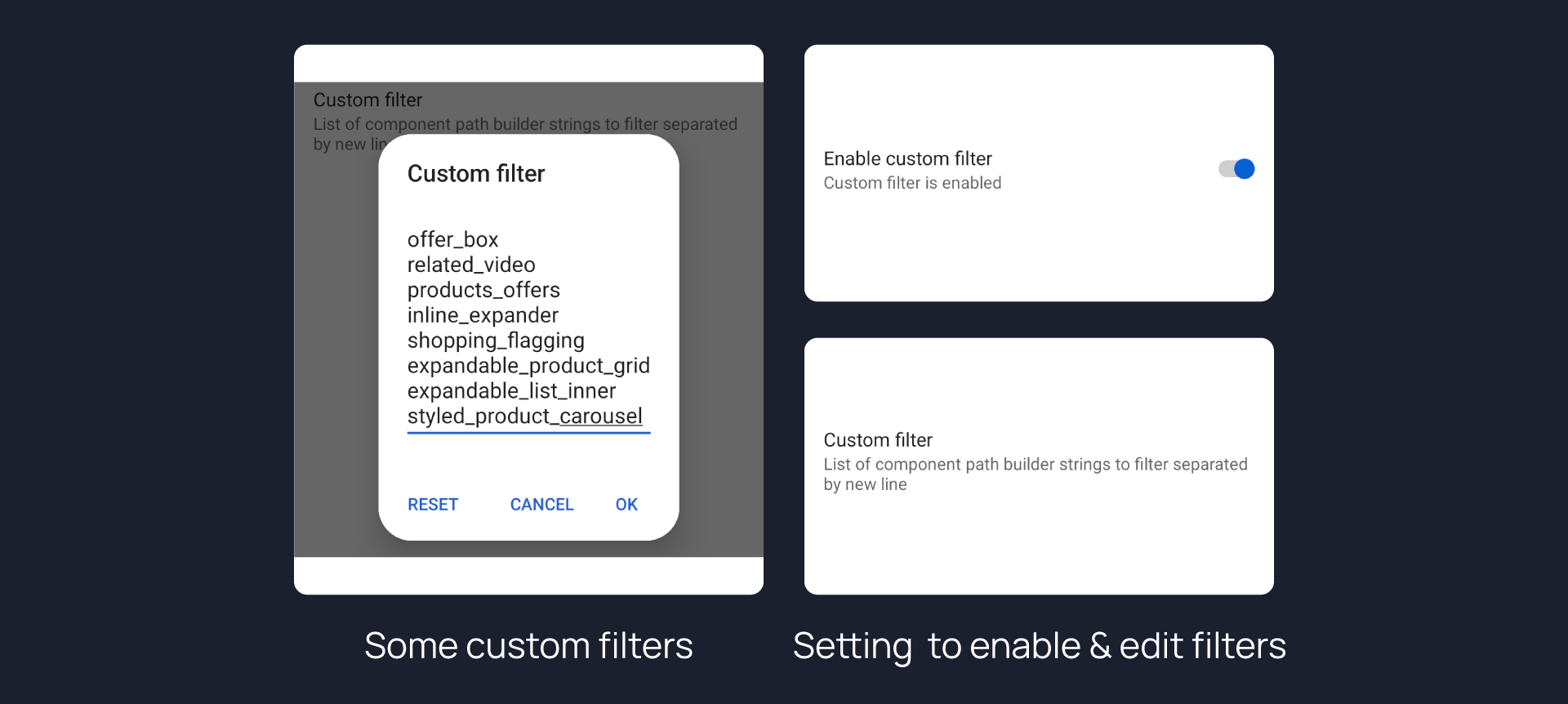Click the dimmed Custom filter heading behind the dialog
This screenshot has height=704, width=1568.
pos(367,100)
